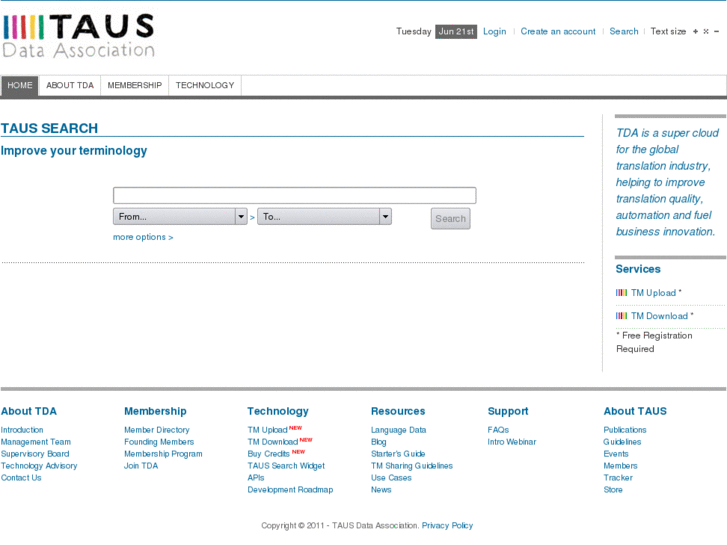Open the Starter's Guide link
This screenshot has width=727, height=545.
pos(398,454)
